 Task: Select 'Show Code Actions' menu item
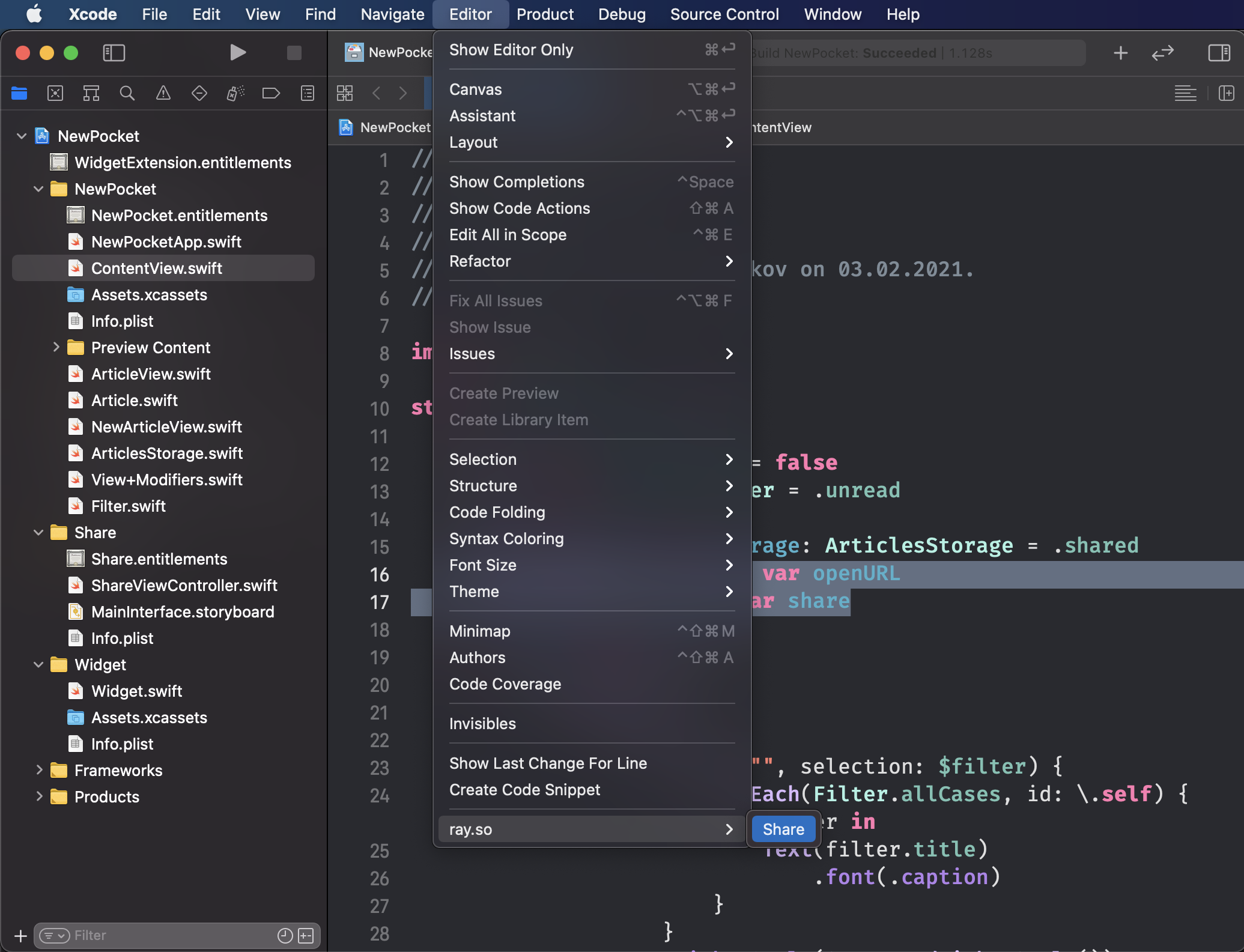pyautogui.click(x=519, y=208)
